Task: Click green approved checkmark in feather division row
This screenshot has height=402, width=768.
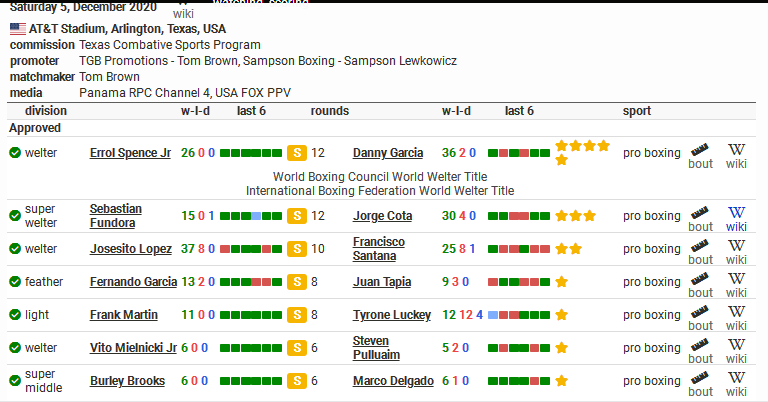Action: [x=15, y=282]
